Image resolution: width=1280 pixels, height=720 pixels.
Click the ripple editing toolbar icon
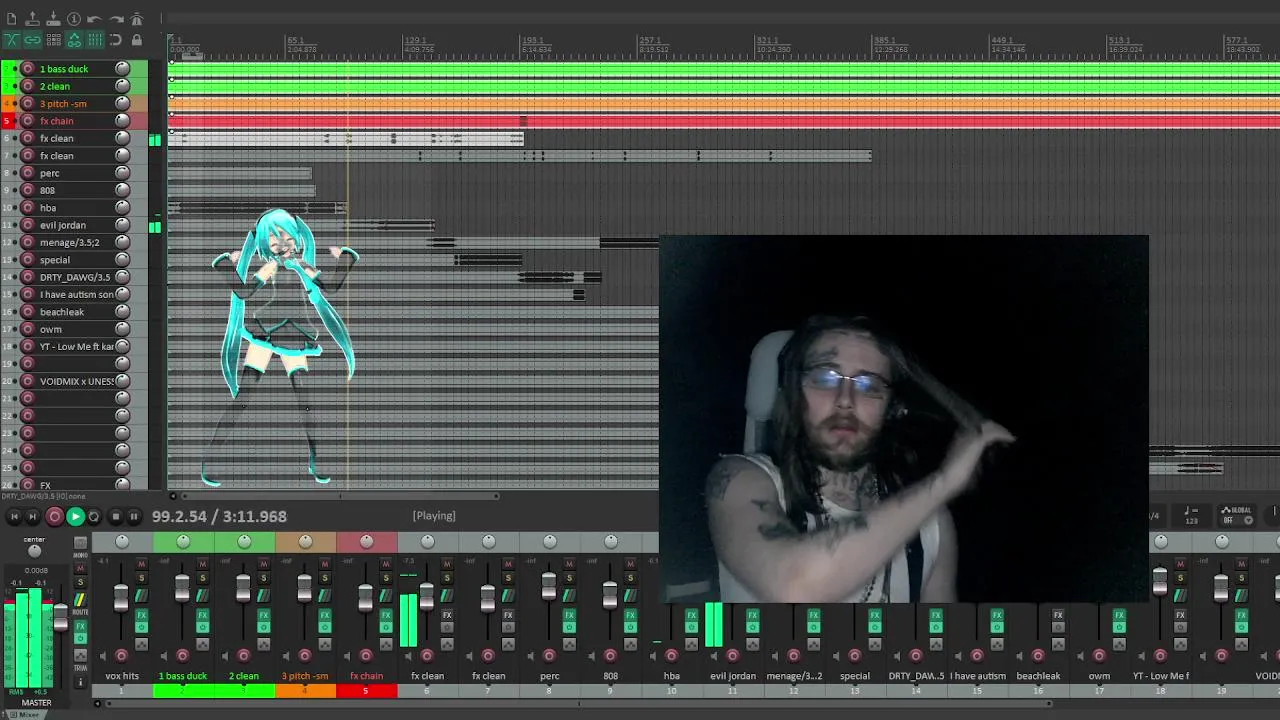(53, 40)
